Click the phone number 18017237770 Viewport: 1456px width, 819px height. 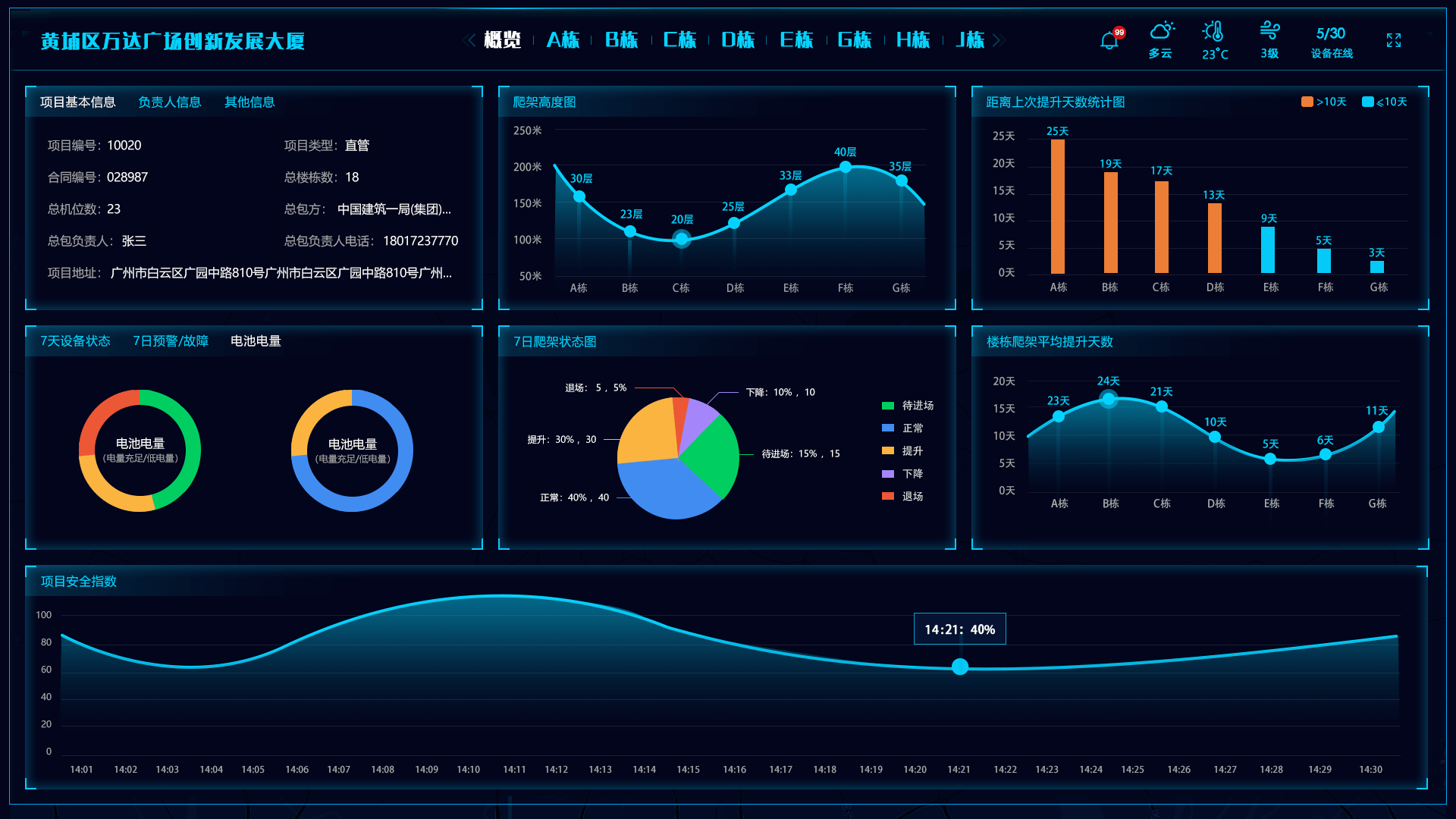[x=421, y=241]
